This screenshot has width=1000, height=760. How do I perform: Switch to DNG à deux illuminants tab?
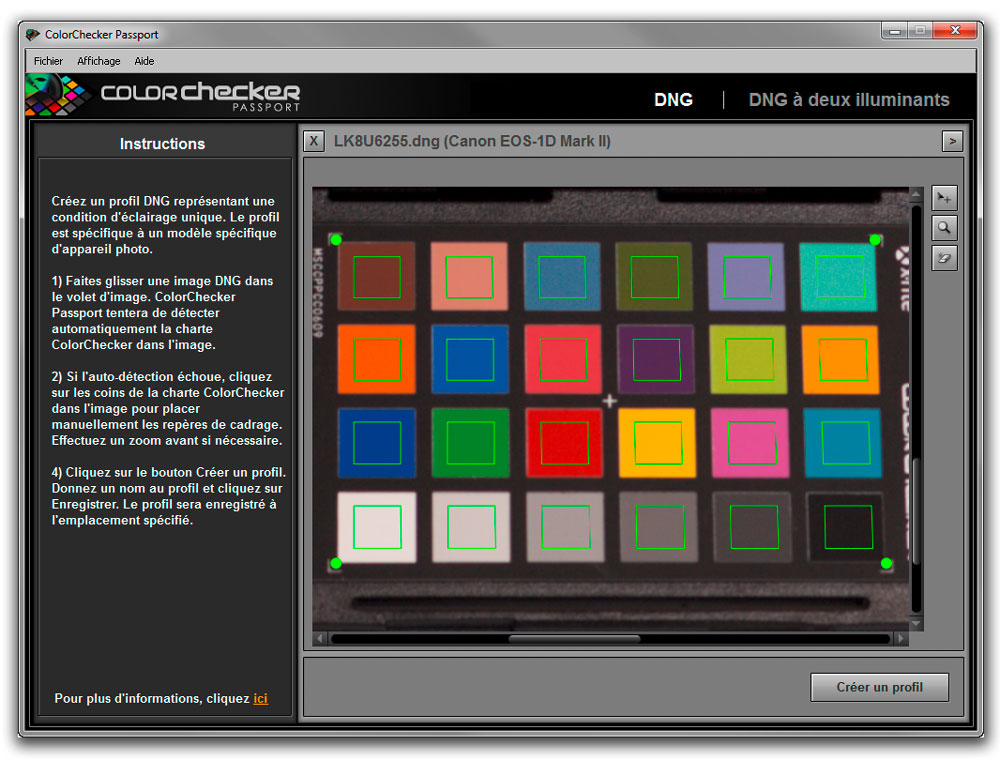[849, 100]
